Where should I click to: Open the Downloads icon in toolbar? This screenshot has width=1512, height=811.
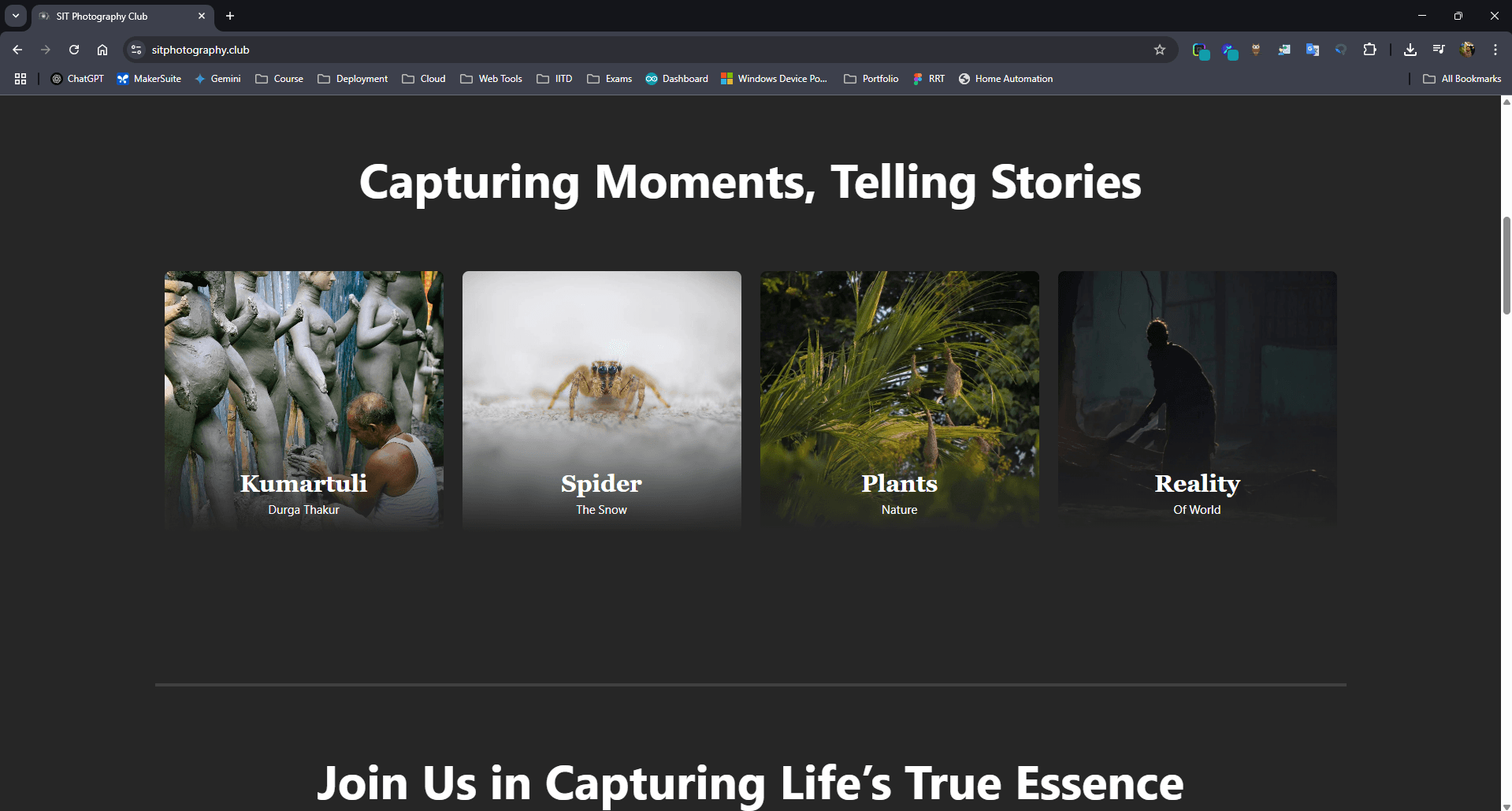point(1410,50)
